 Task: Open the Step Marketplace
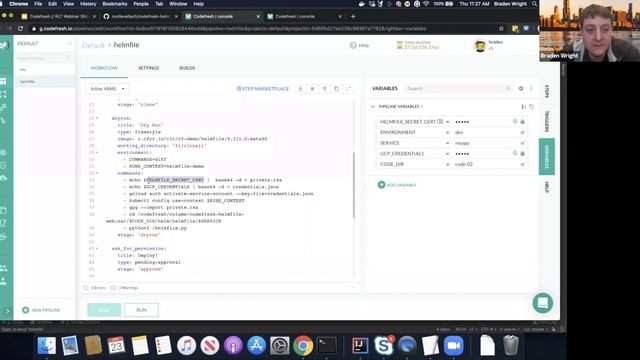pos(263,89)
